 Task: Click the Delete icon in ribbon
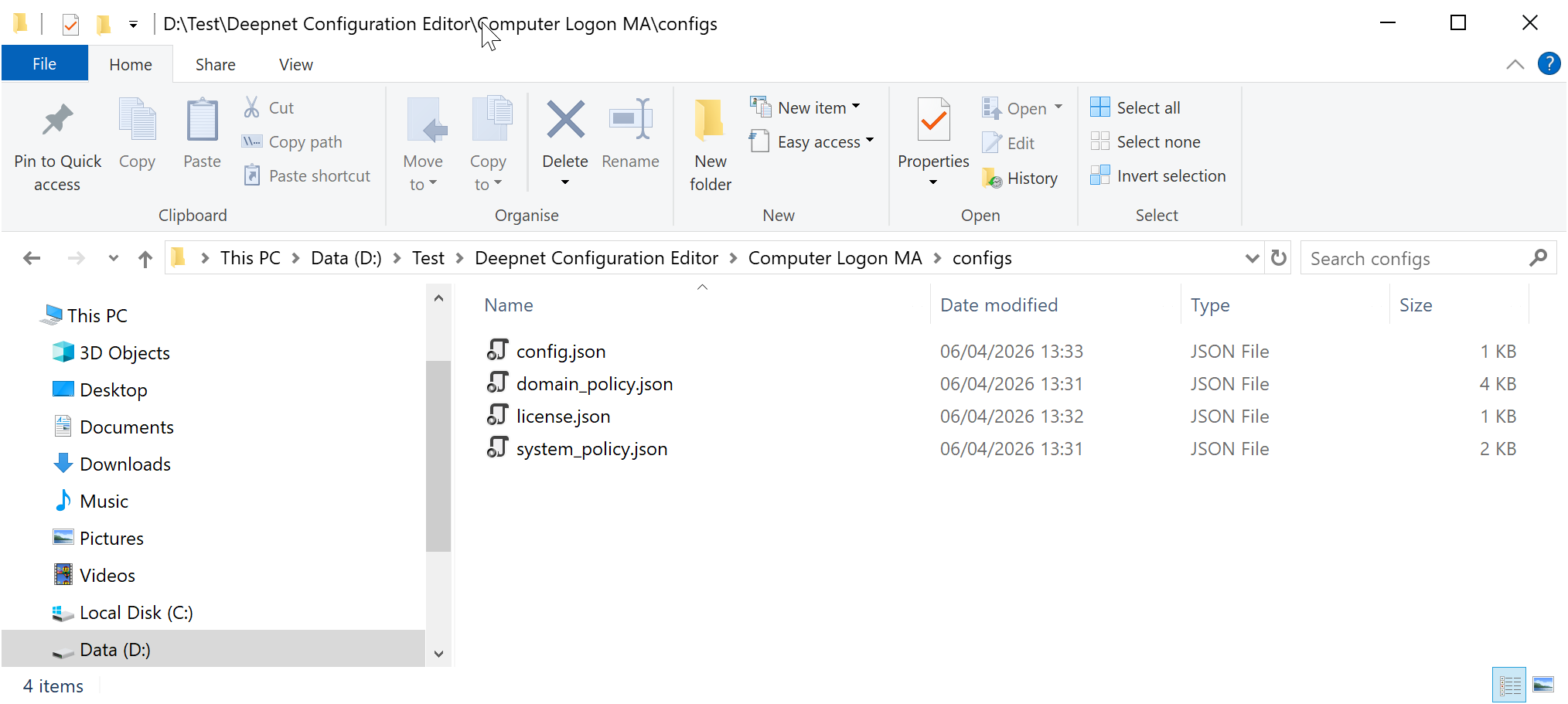(x=565, y=121)
